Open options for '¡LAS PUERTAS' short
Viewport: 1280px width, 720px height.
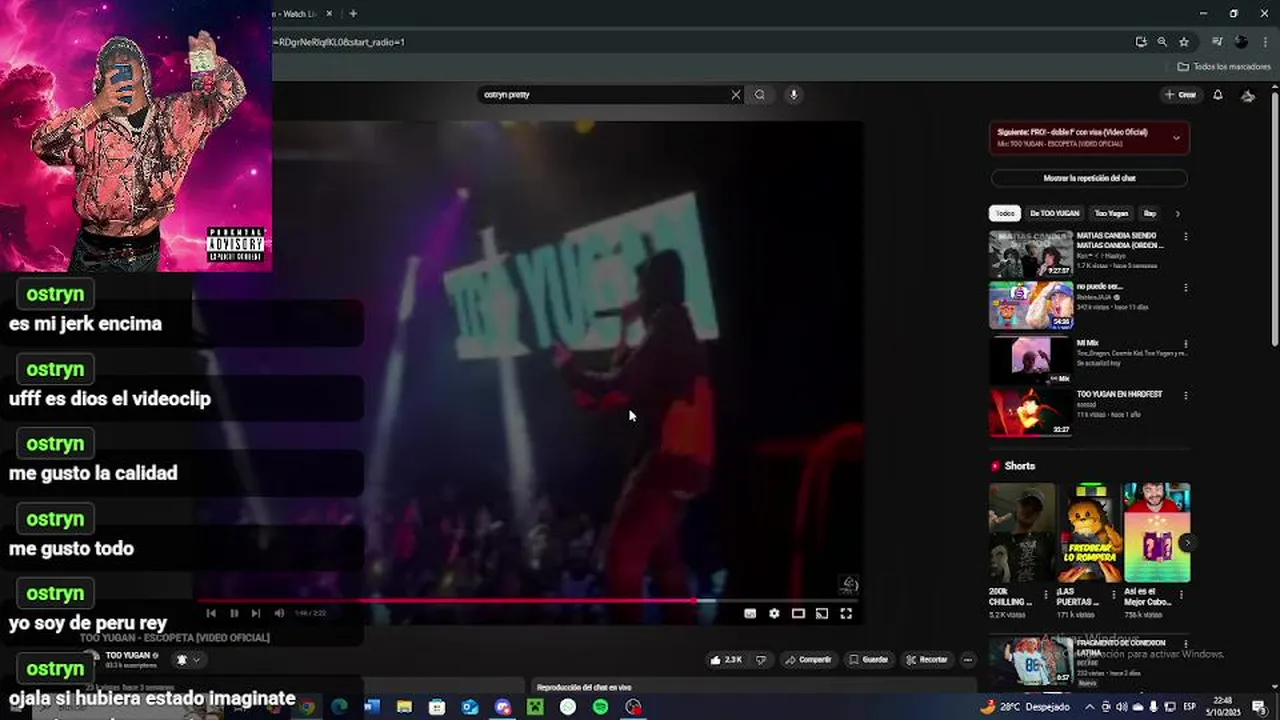coord(1113,594)
